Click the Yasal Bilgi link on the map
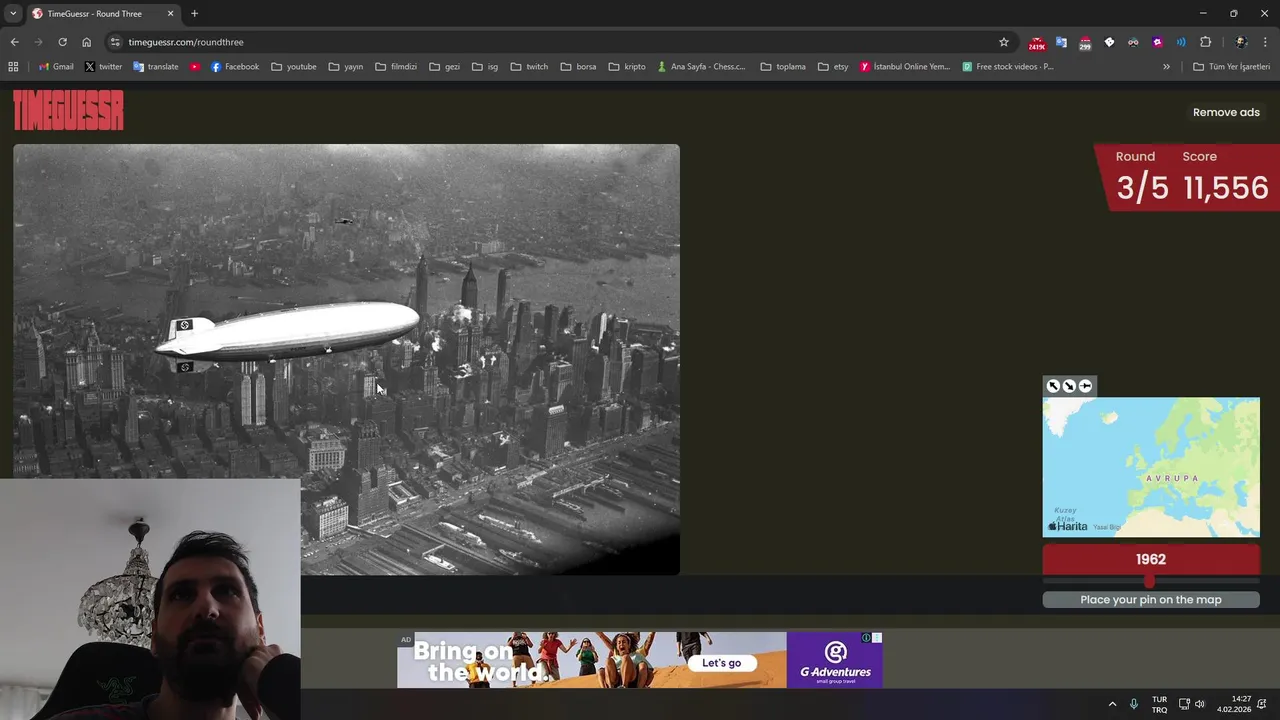 1107,527
